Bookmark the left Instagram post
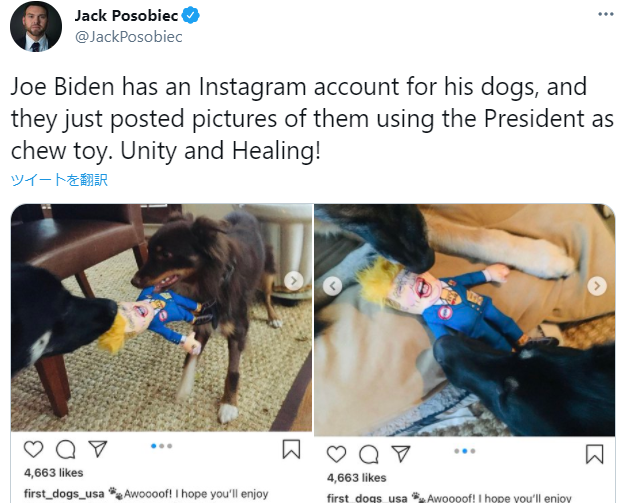The image size is (627, 503). (291, 449)
